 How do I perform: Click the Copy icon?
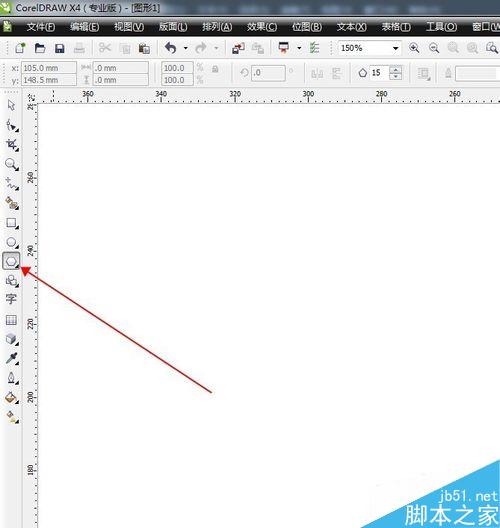click(125, 48)
